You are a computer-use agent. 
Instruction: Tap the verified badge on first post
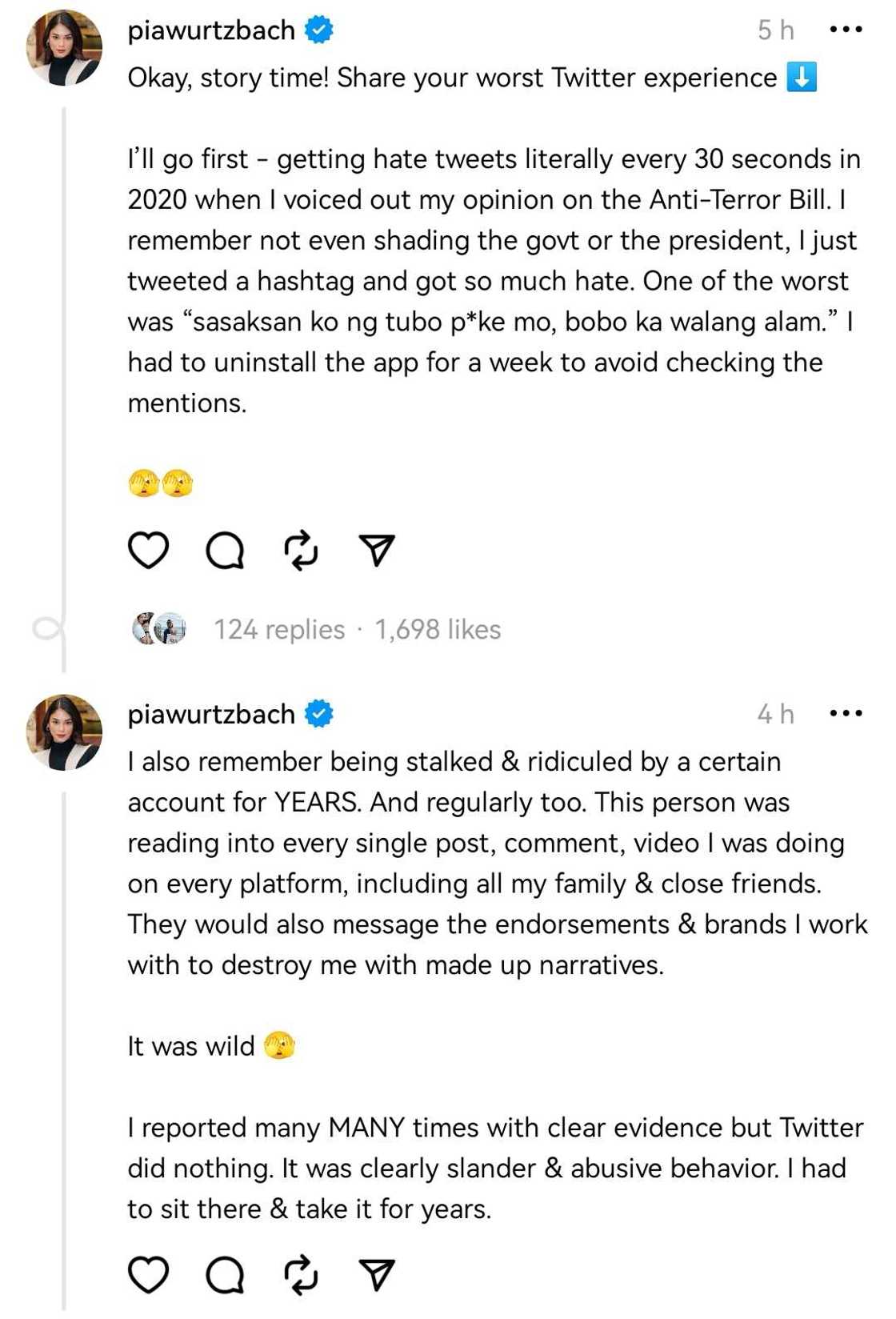point(319,30)
